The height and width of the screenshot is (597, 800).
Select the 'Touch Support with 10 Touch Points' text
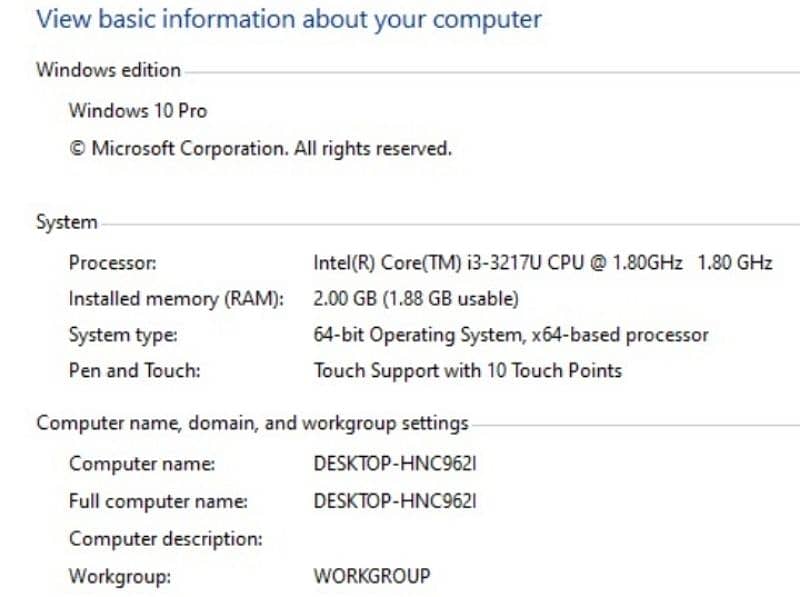point(467,371)
